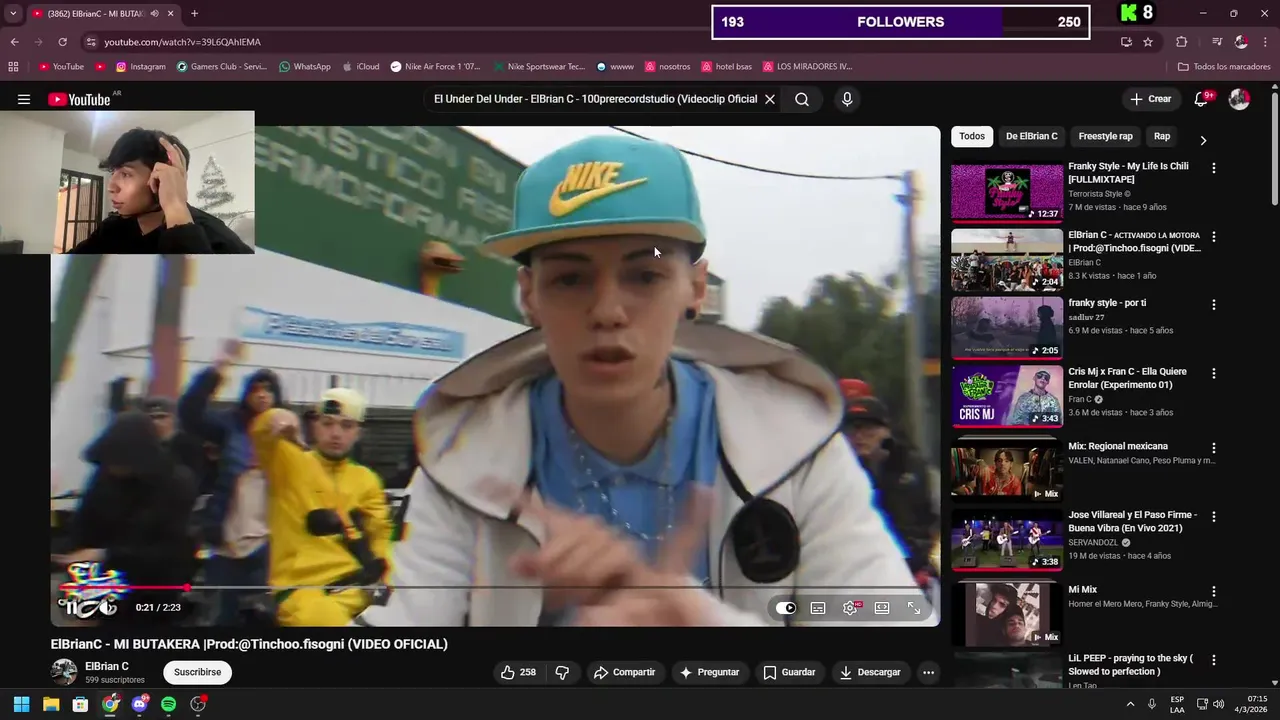Open options menu for franky style por ti

tap(1214, 305)
